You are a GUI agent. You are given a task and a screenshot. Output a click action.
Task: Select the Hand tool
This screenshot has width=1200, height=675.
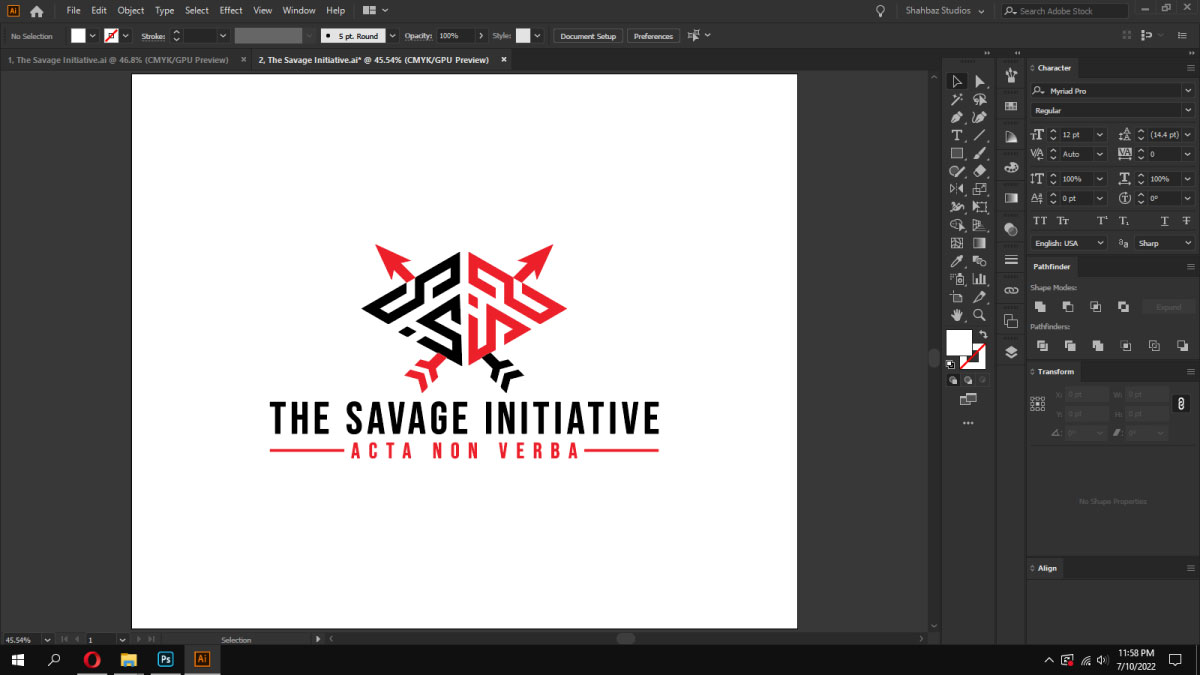pos(956,315)
